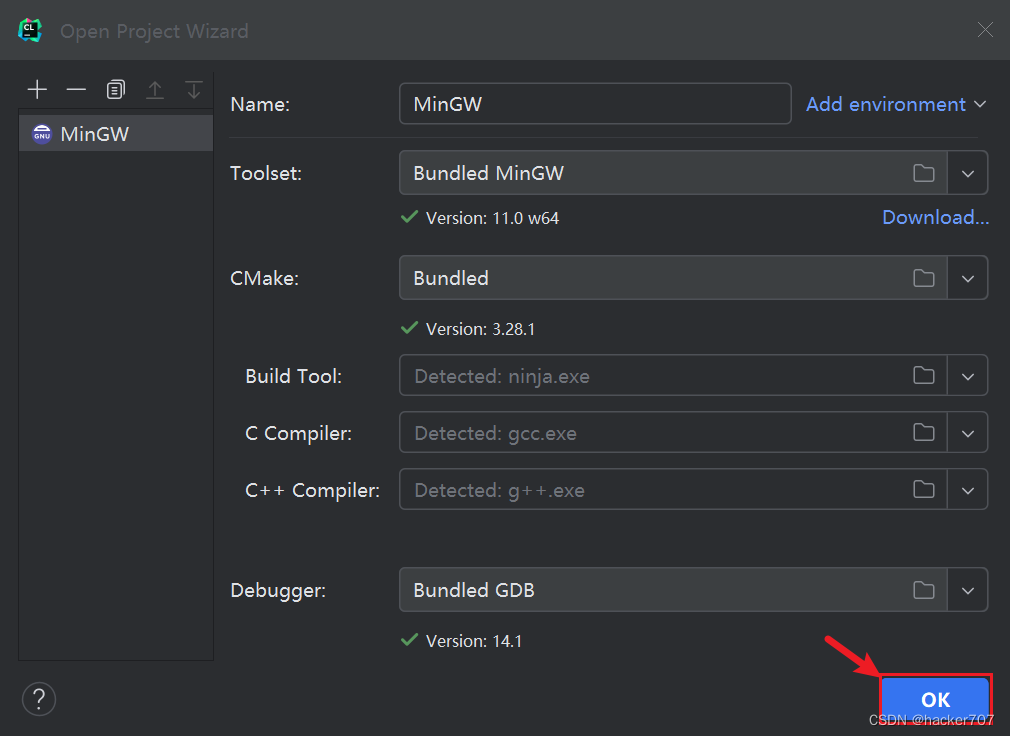Expand the Build Tool dropdown arrow

[x=967, y=375]
